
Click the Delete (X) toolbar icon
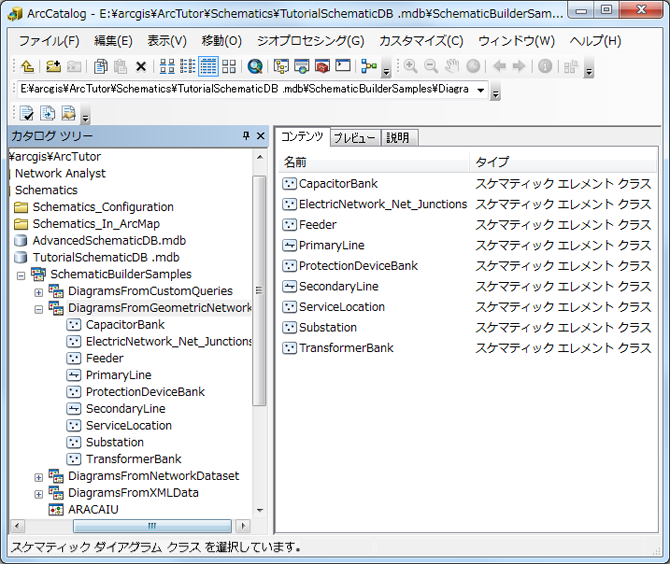[141, 67]
